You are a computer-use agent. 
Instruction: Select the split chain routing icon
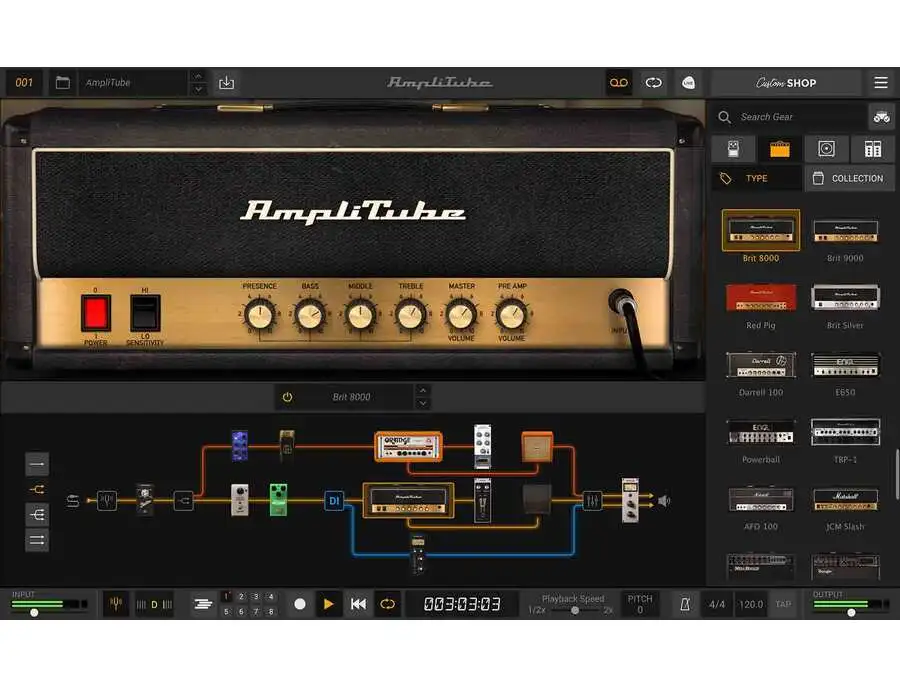[x=37, y=489]
